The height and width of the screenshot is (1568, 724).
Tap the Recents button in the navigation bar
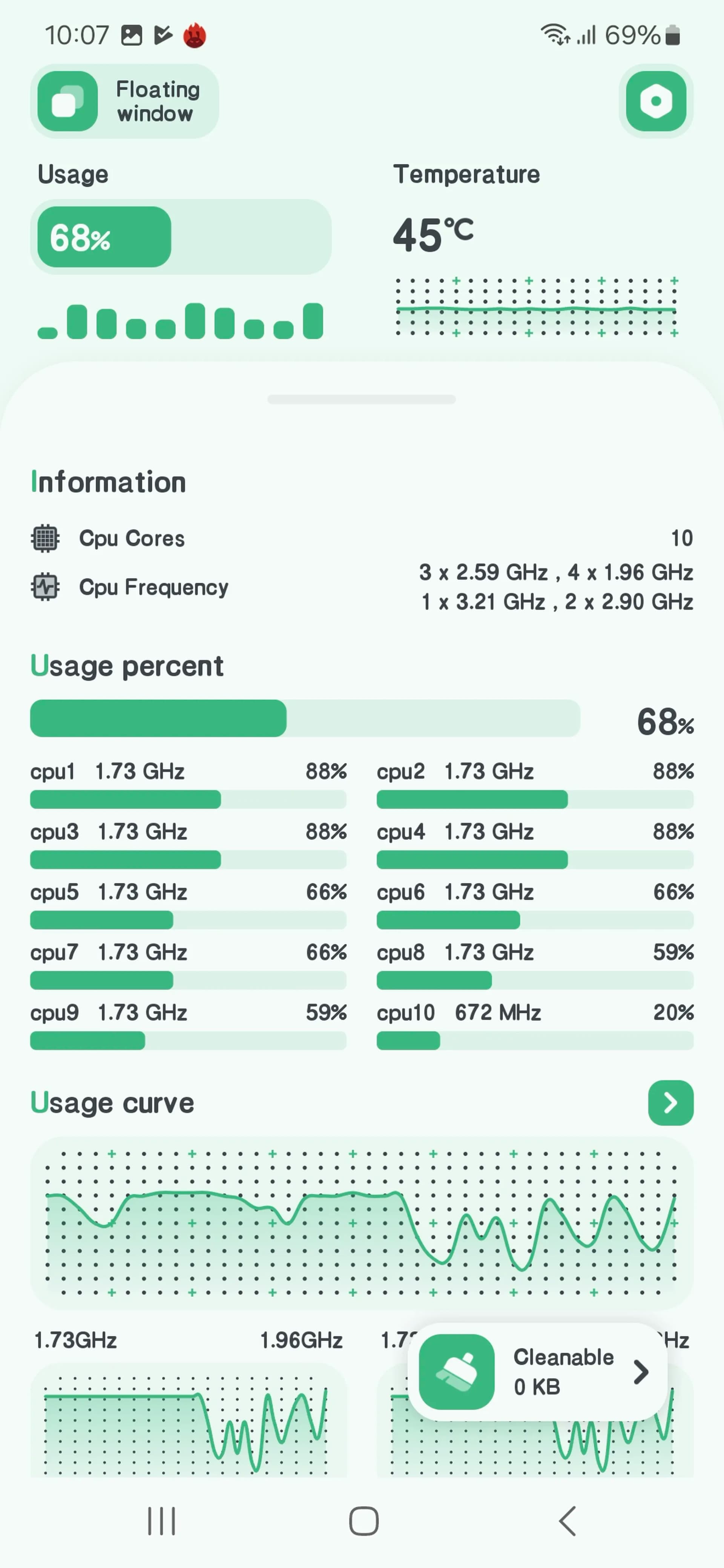tap(161, 1521)
